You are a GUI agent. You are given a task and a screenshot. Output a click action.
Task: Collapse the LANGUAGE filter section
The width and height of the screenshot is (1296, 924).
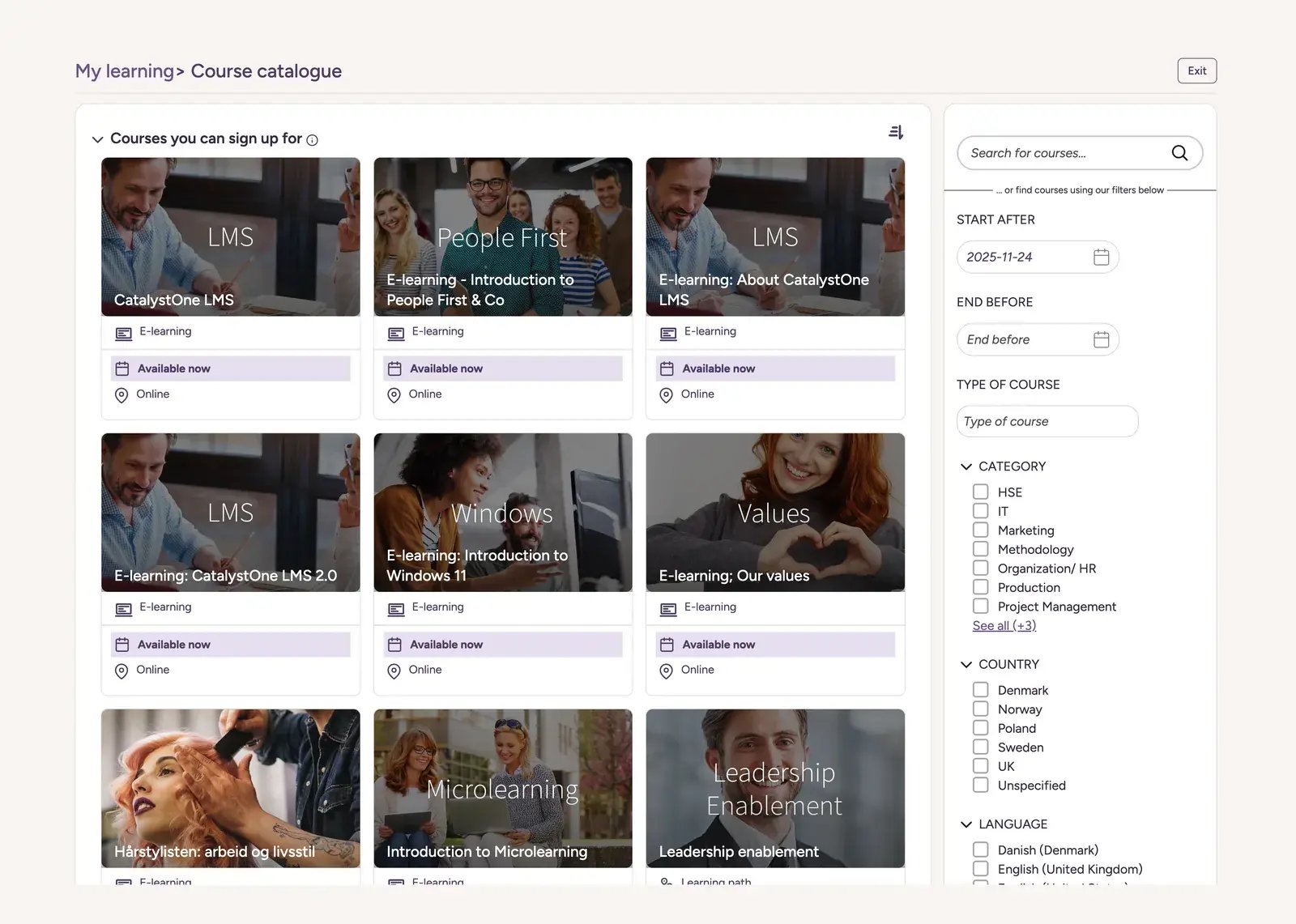[966, 824]
